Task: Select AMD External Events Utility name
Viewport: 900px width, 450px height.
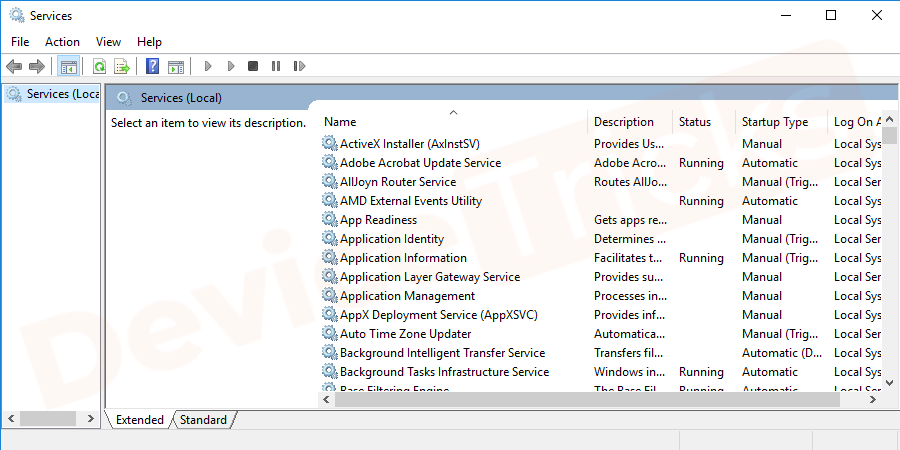Action: (x=411, y=200)
